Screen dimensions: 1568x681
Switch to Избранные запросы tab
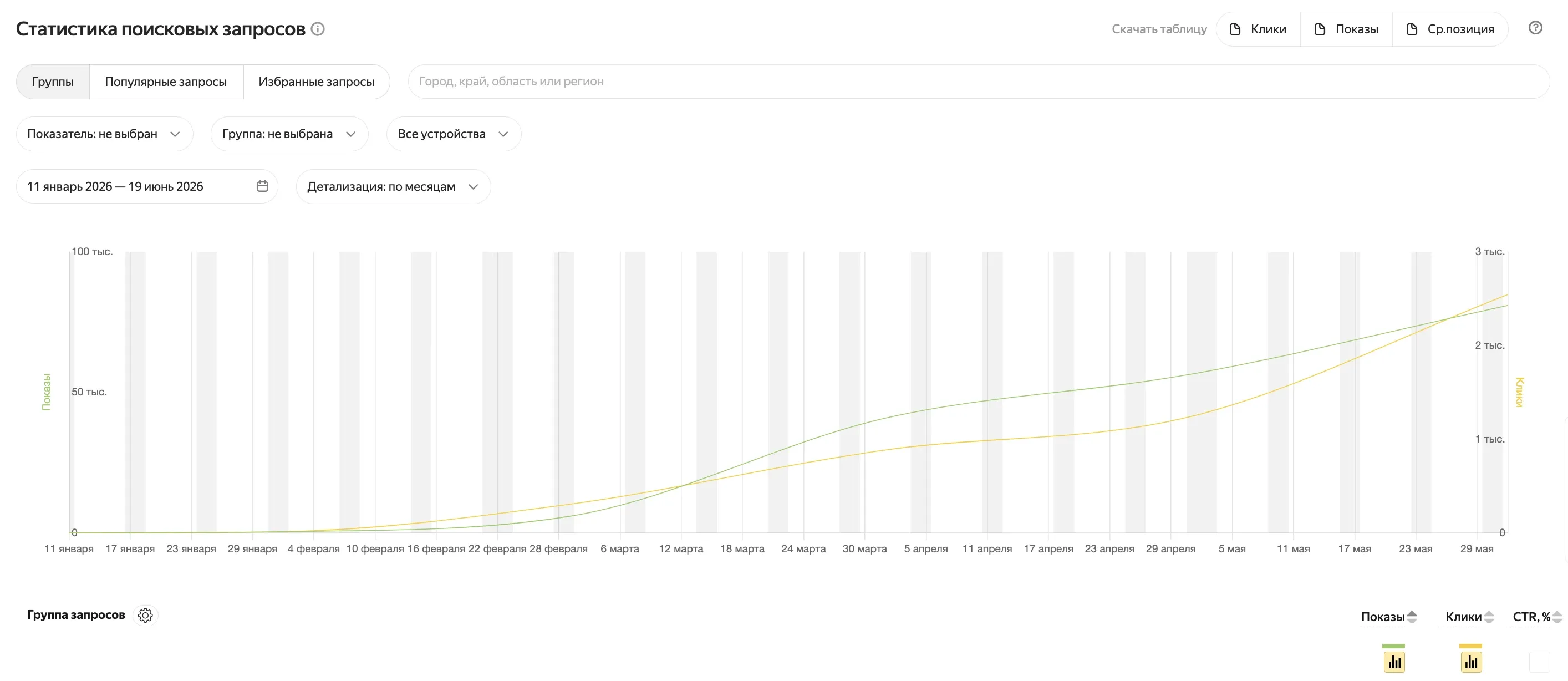click(317, 82)
